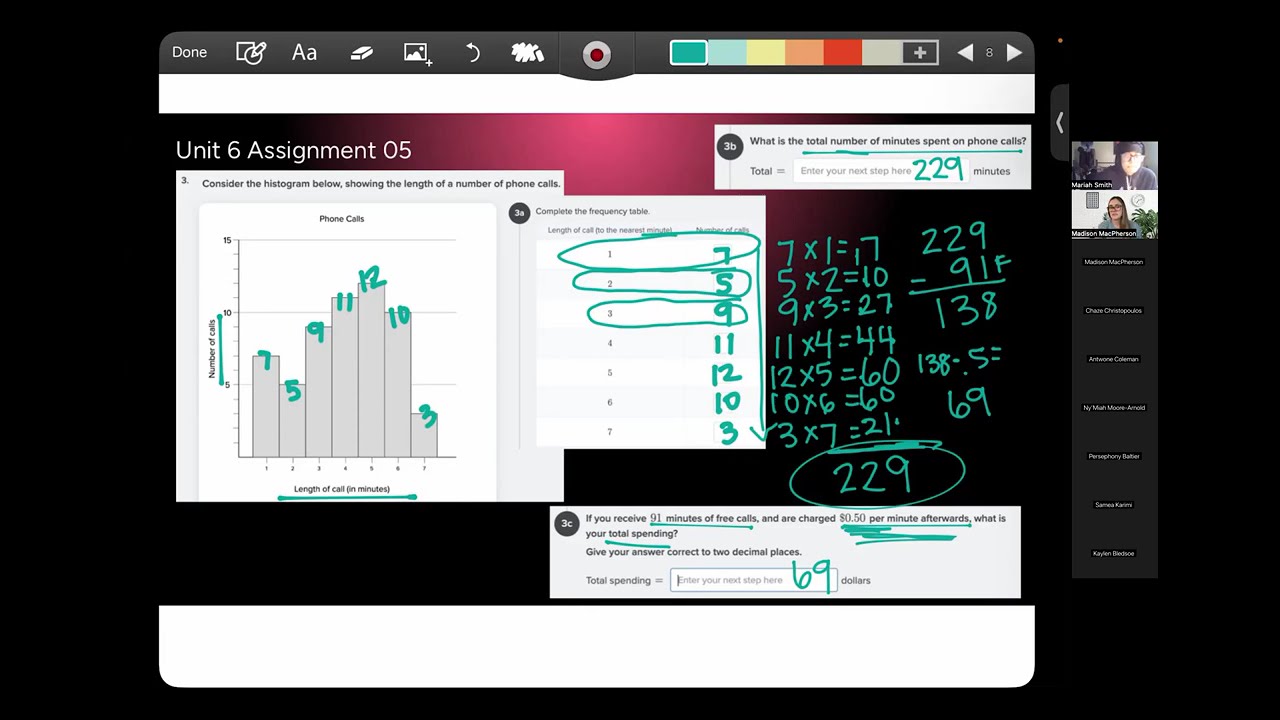
Task: Tap the Done button in the toolbar
Action: click(x=189, y=52)
